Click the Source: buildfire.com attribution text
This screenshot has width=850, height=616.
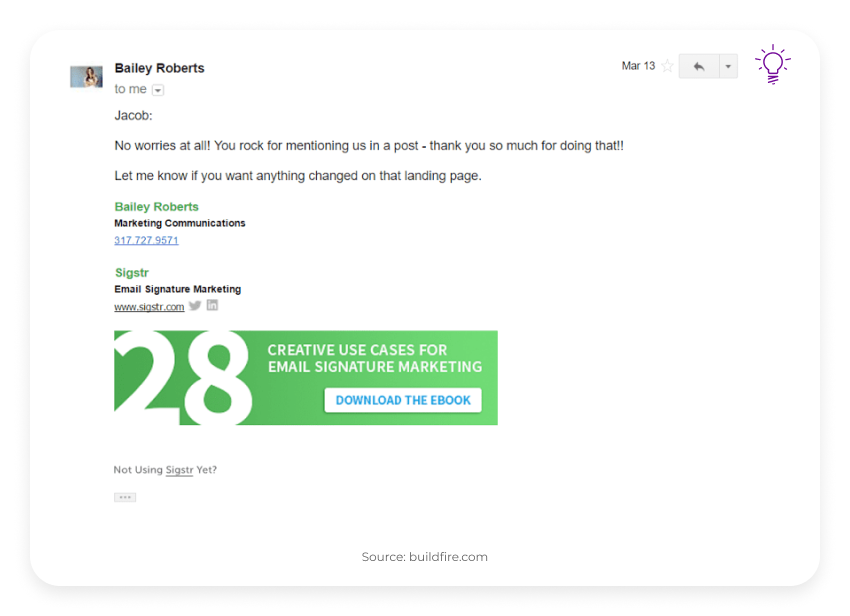(x=424, y=557)
